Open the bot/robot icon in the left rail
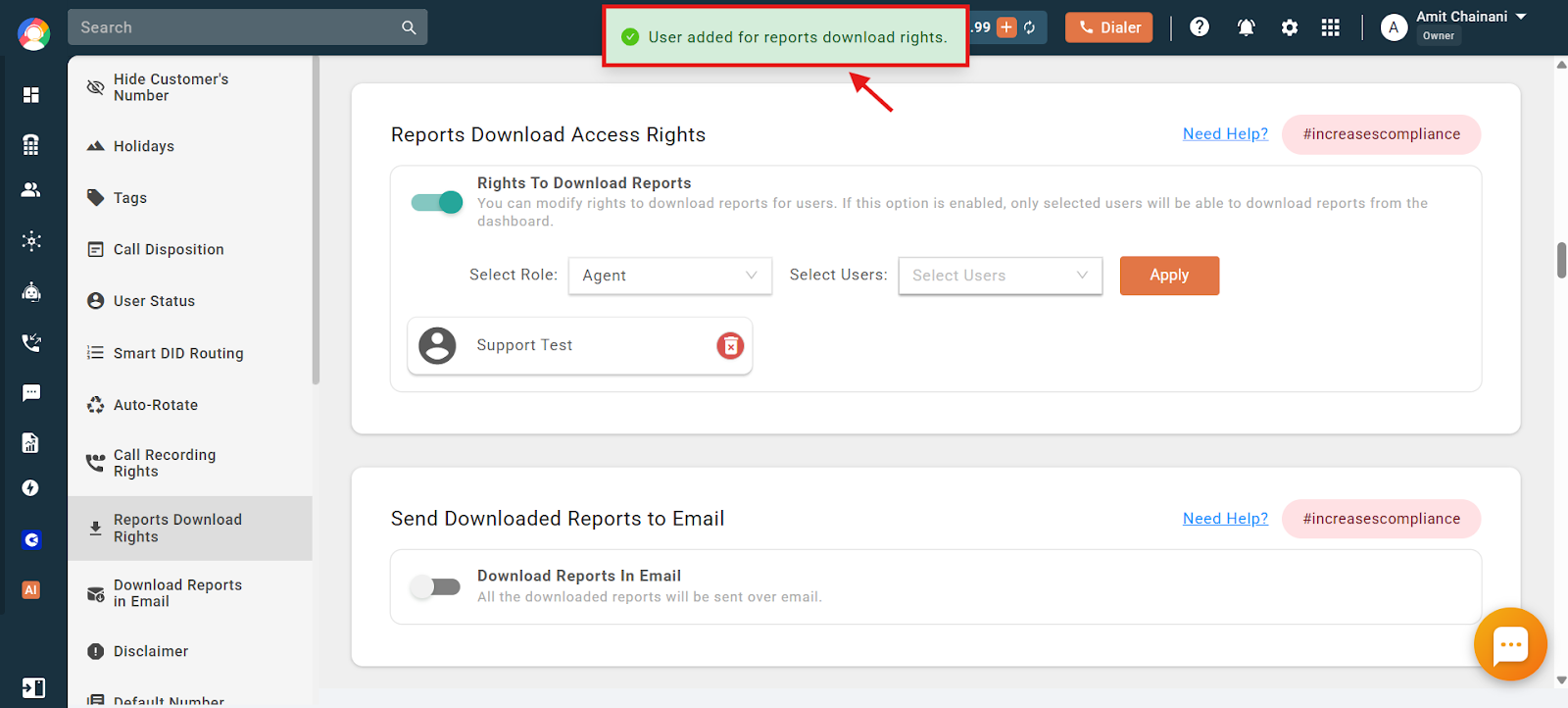The height and width of the screenshot is (708, 1568). [x=31, y=291]
